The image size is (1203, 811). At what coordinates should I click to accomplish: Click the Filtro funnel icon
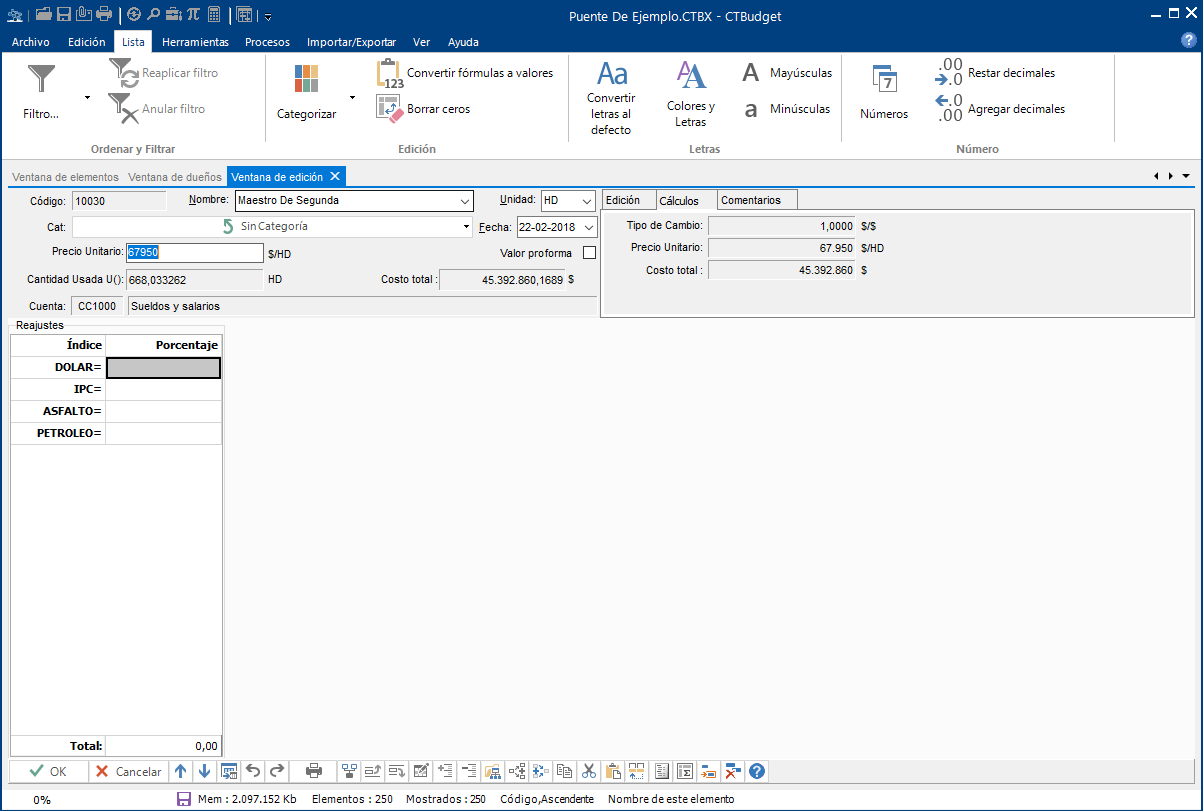41,80
